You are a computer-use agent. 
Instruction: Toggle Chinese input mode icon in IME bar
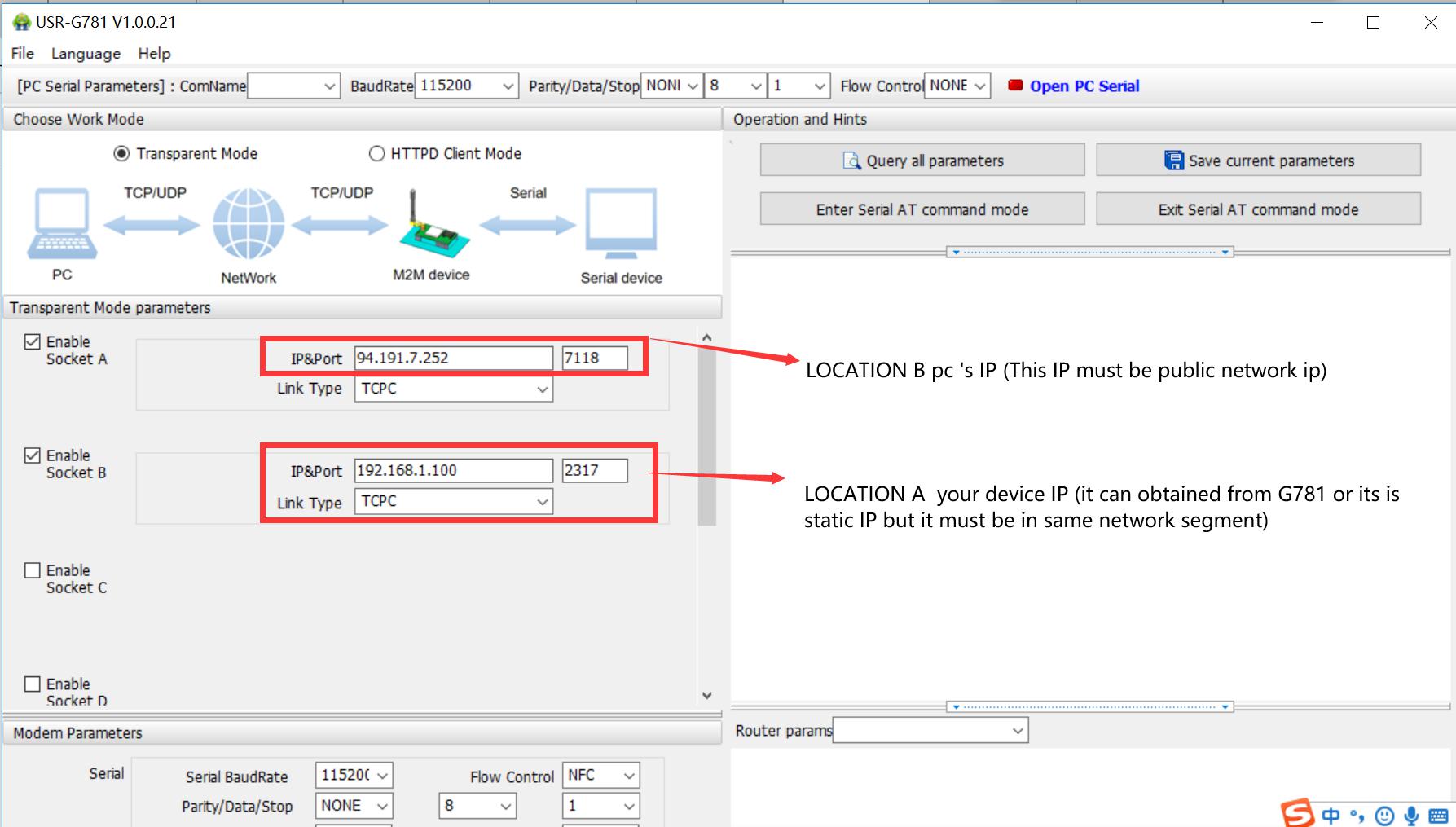1331,816
